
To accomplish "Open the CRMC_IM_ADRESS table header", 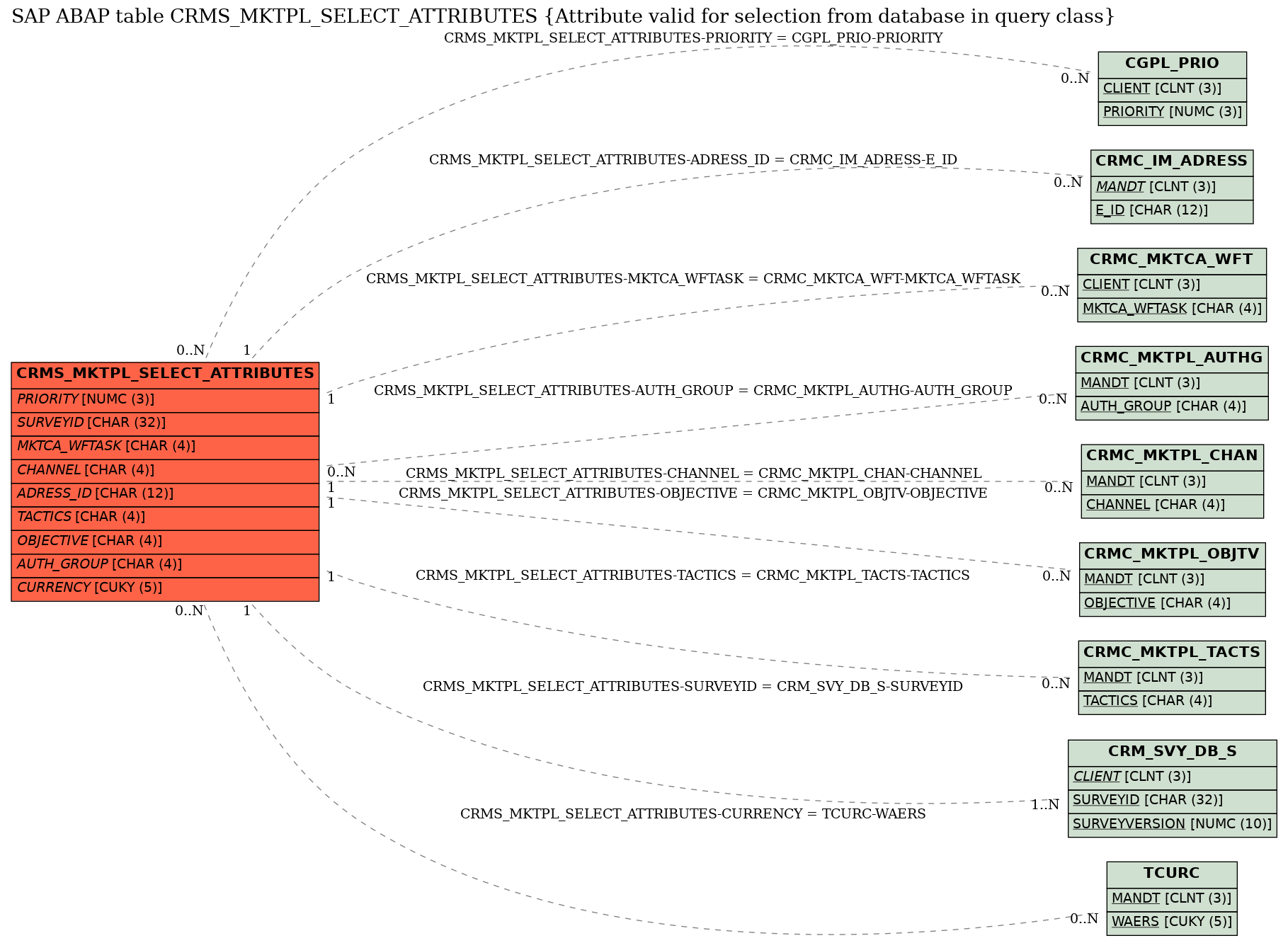I will pos(1172,162).
